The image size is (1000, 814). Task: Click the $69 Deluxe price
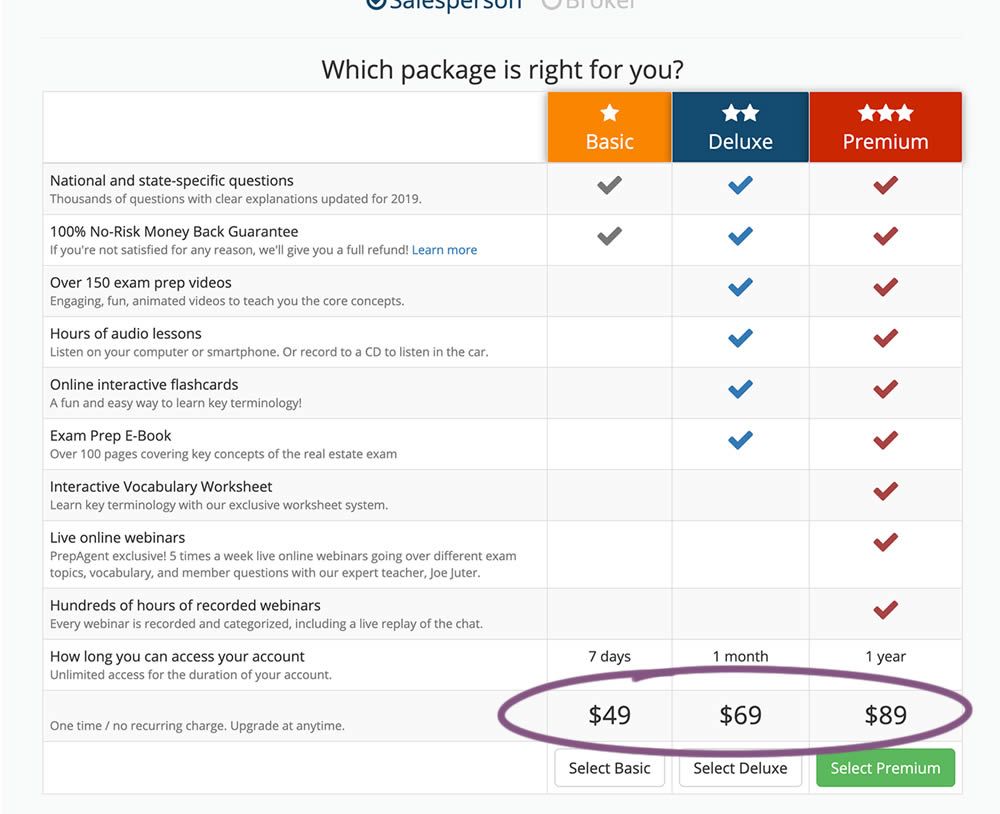tap(740, 715)
